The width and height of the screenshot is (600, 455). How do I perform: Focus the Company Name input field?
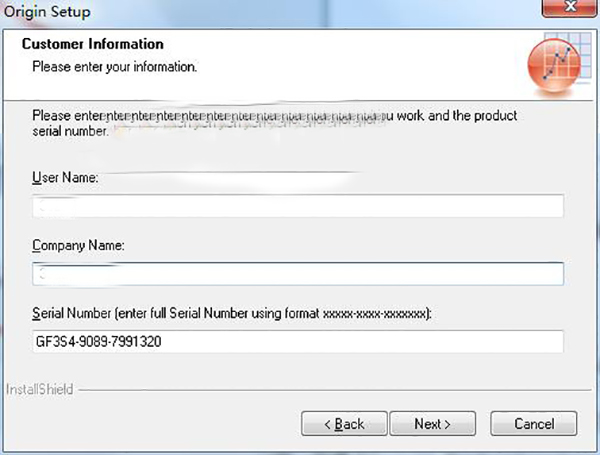click(298, 274)
